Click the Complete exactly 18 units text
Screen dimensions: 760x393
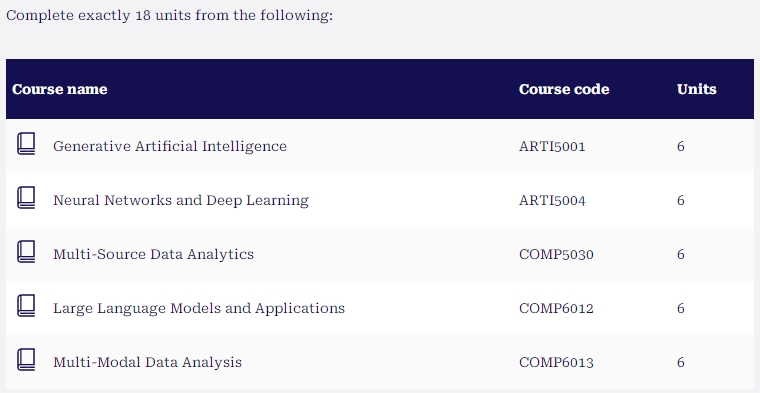[170, 15]
